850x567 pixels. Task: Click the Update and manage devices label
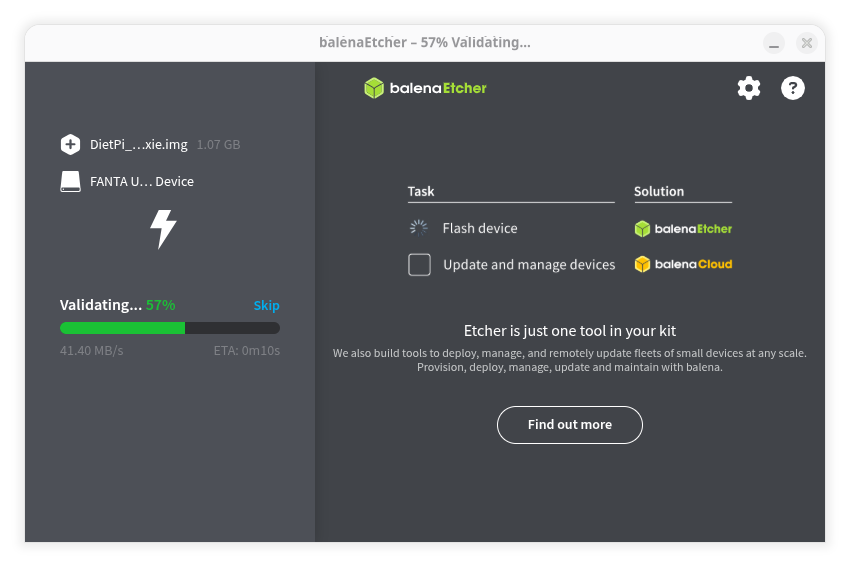[x=529, y=265]
